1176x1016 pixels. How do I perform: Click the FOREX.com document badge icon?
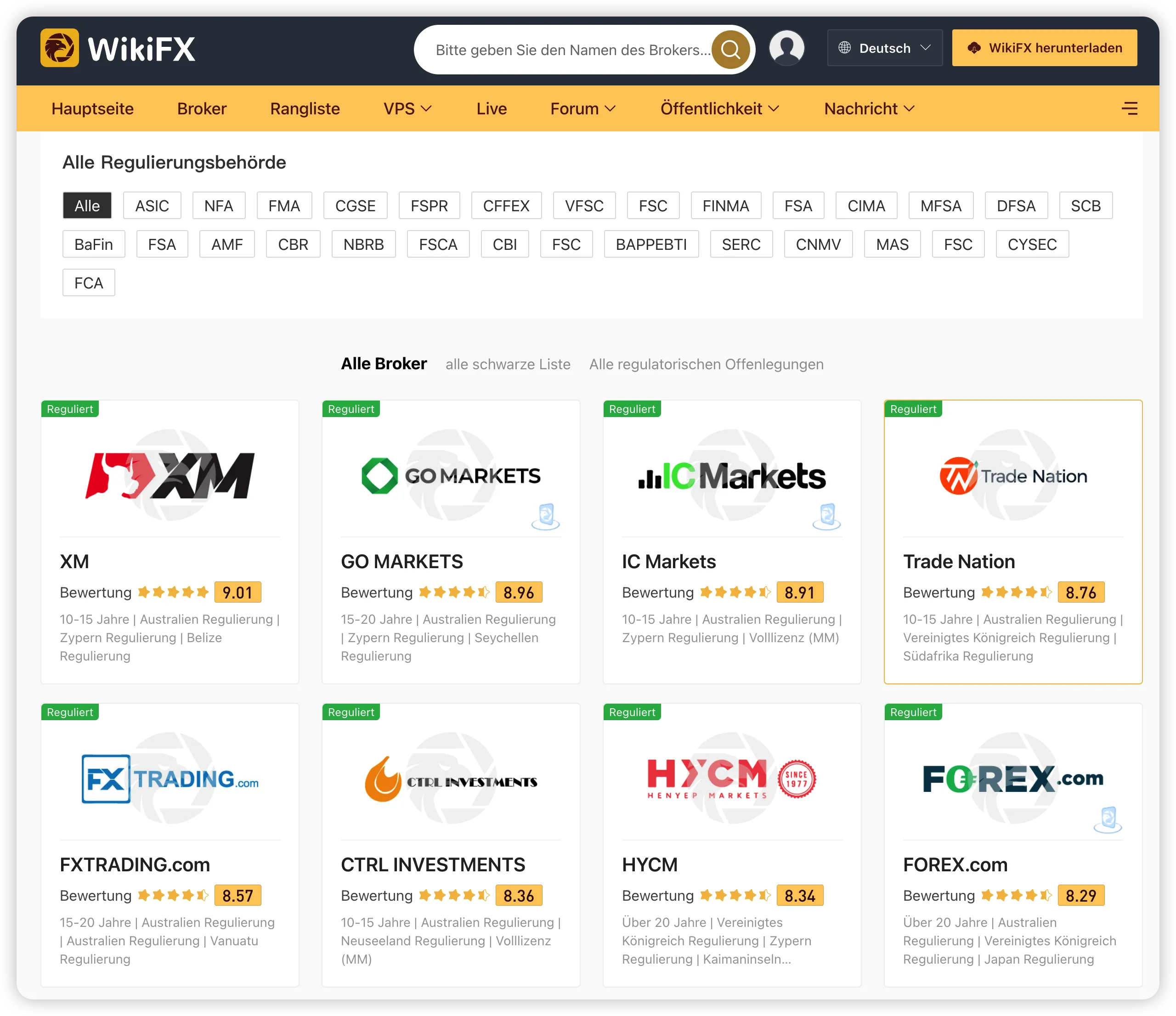1108,819
